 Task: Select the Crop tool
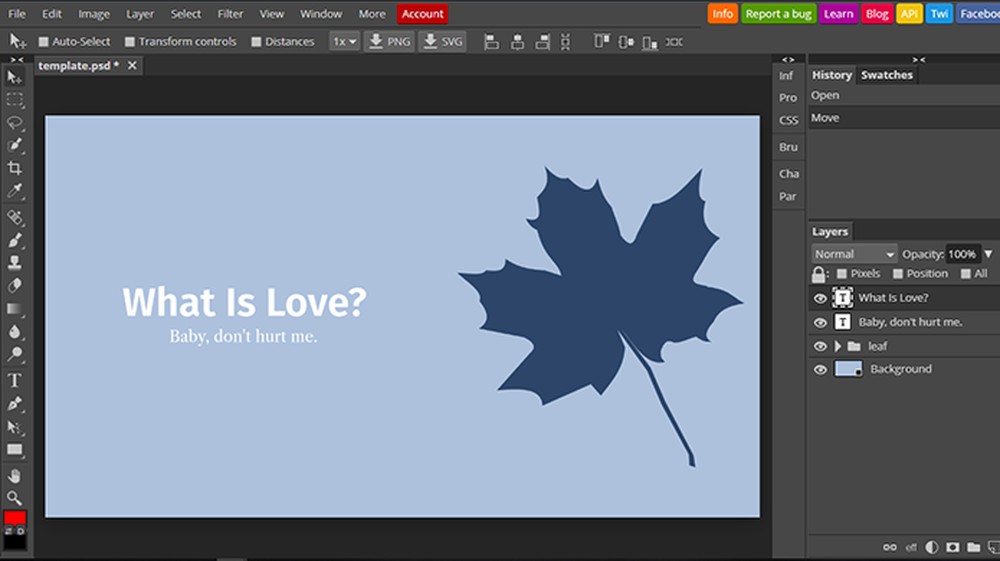coord(15,168)
